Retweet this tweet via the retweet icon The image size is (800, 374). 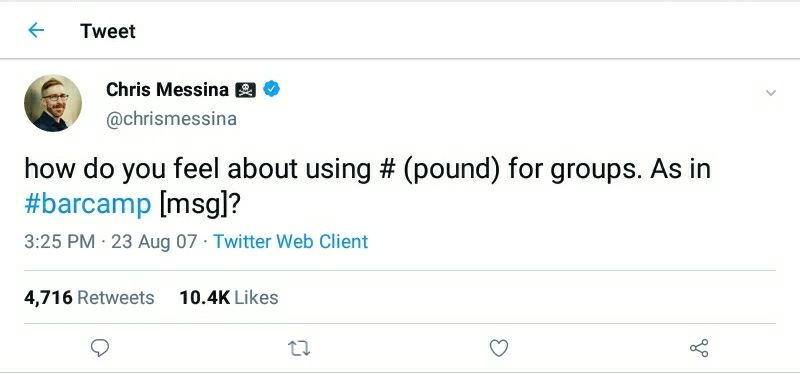(x=299, y=348)
